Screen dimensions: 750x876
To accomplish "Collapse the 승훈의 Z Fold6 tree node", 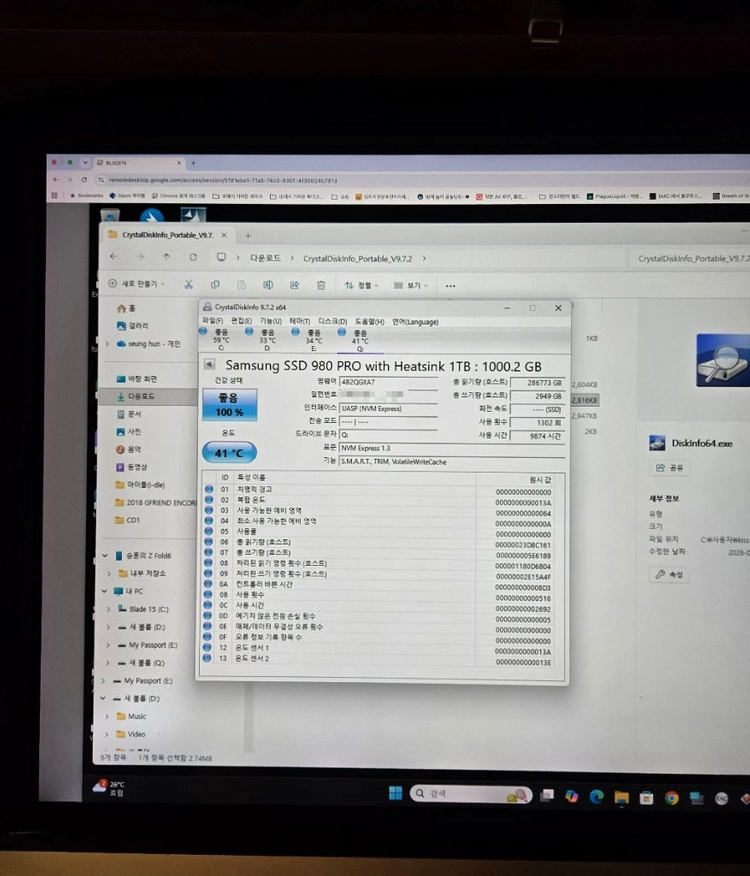I will click(105, 555).
